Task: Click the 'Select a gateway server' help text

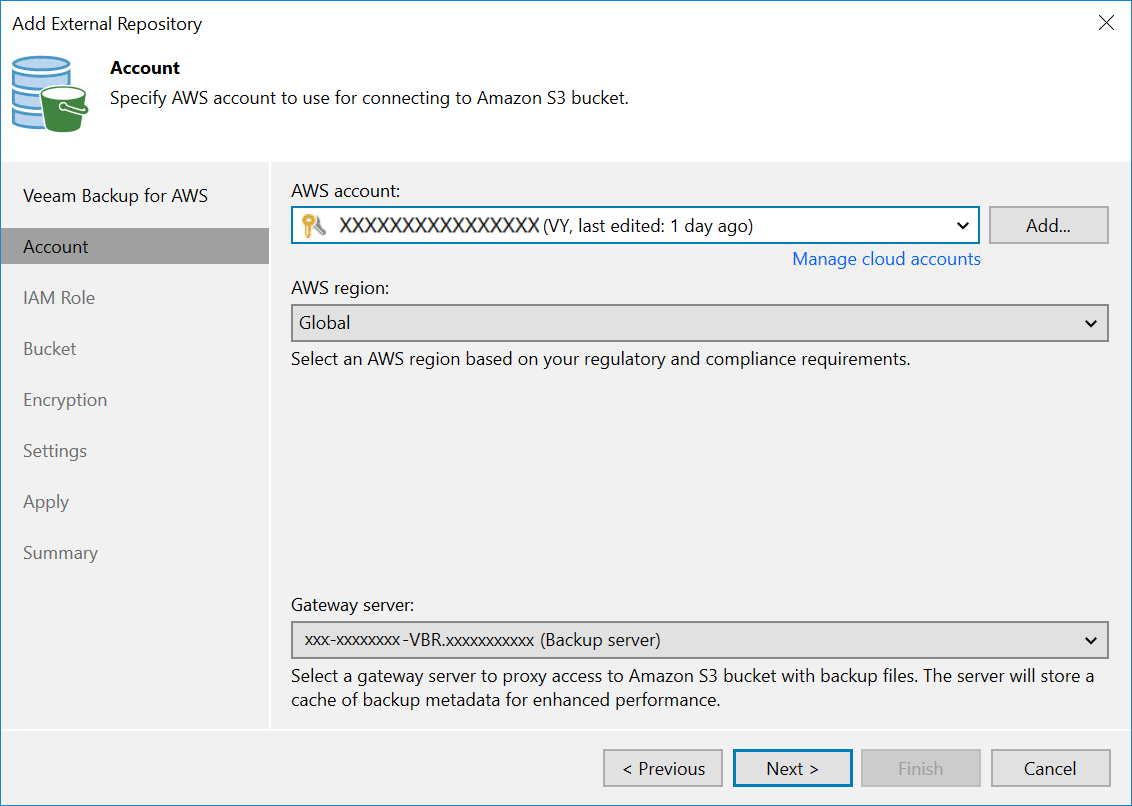Action: (692, 688)
